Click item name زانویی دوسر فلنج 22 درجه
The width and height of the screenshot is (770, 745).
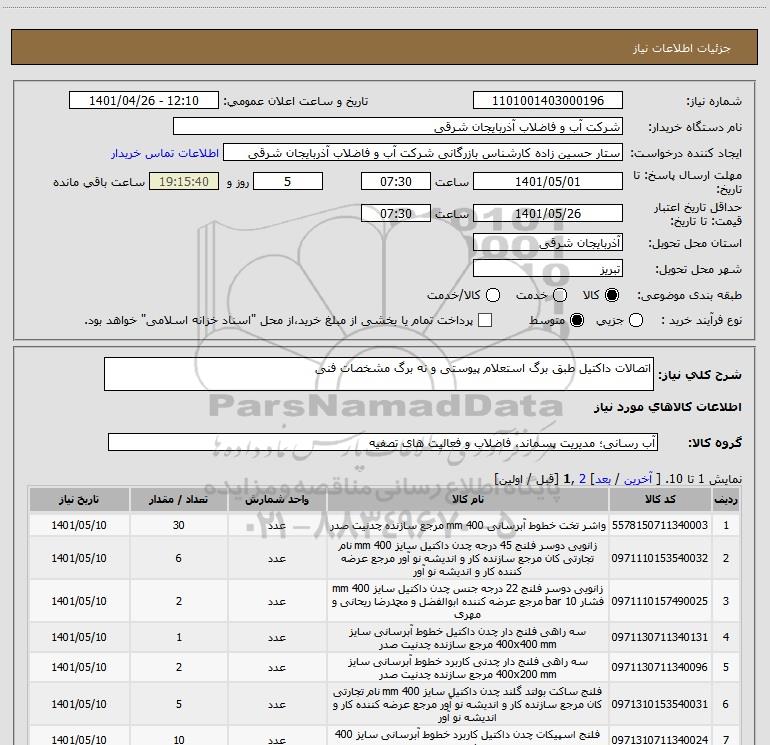[468, 601]
